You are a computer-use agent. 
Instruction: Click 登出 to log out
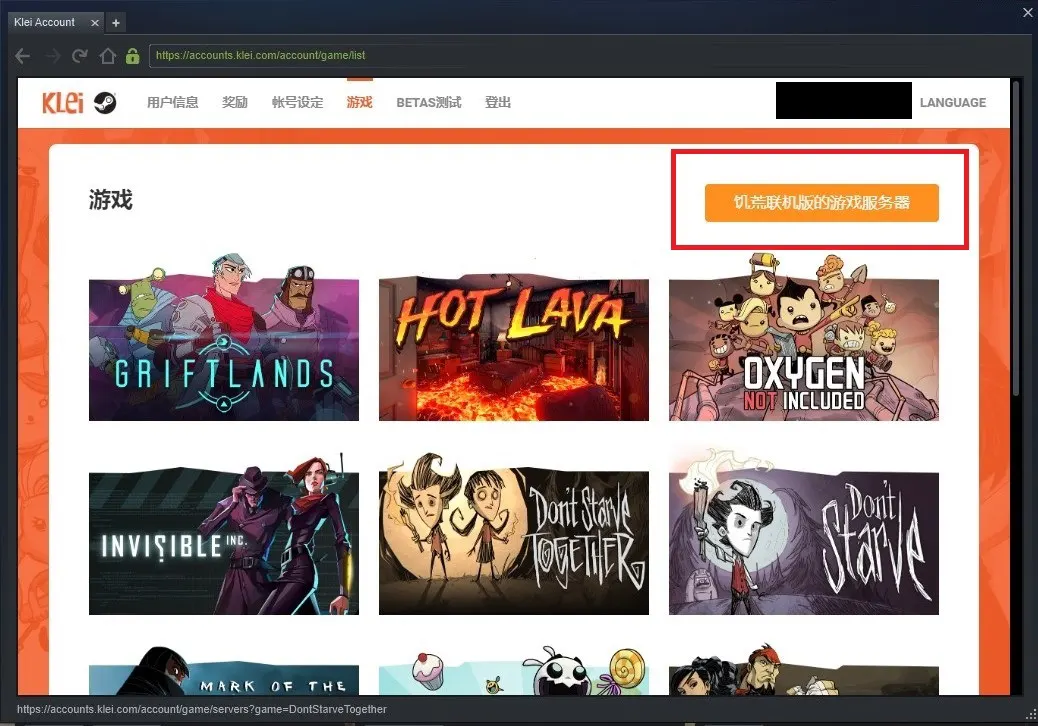[x=497, y=103]
